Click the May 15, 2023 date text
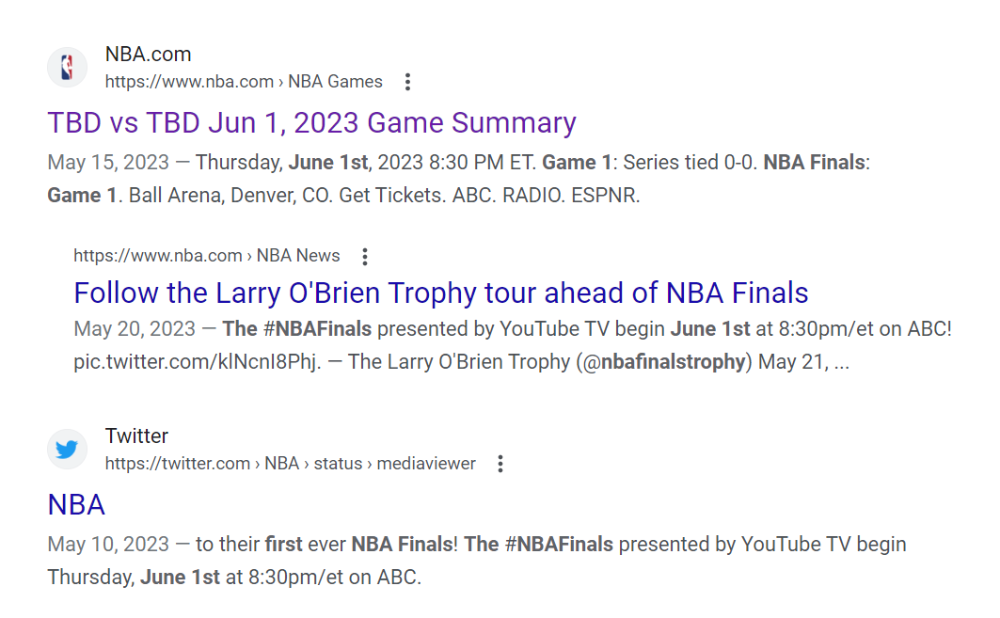The image size is (1000, 618). pyautogui.click(x=108, y=162)
